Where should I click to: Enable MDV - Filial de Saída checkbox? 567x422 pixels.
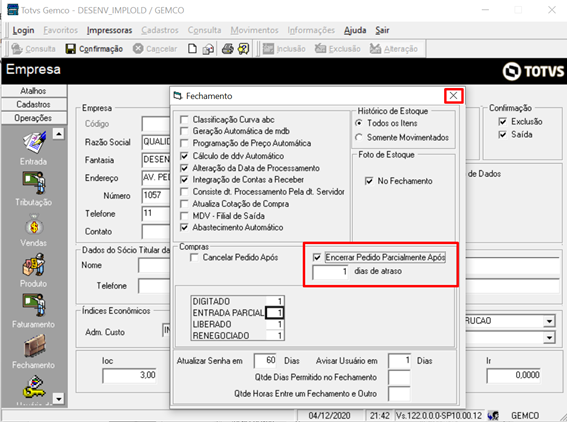point(184,216)
